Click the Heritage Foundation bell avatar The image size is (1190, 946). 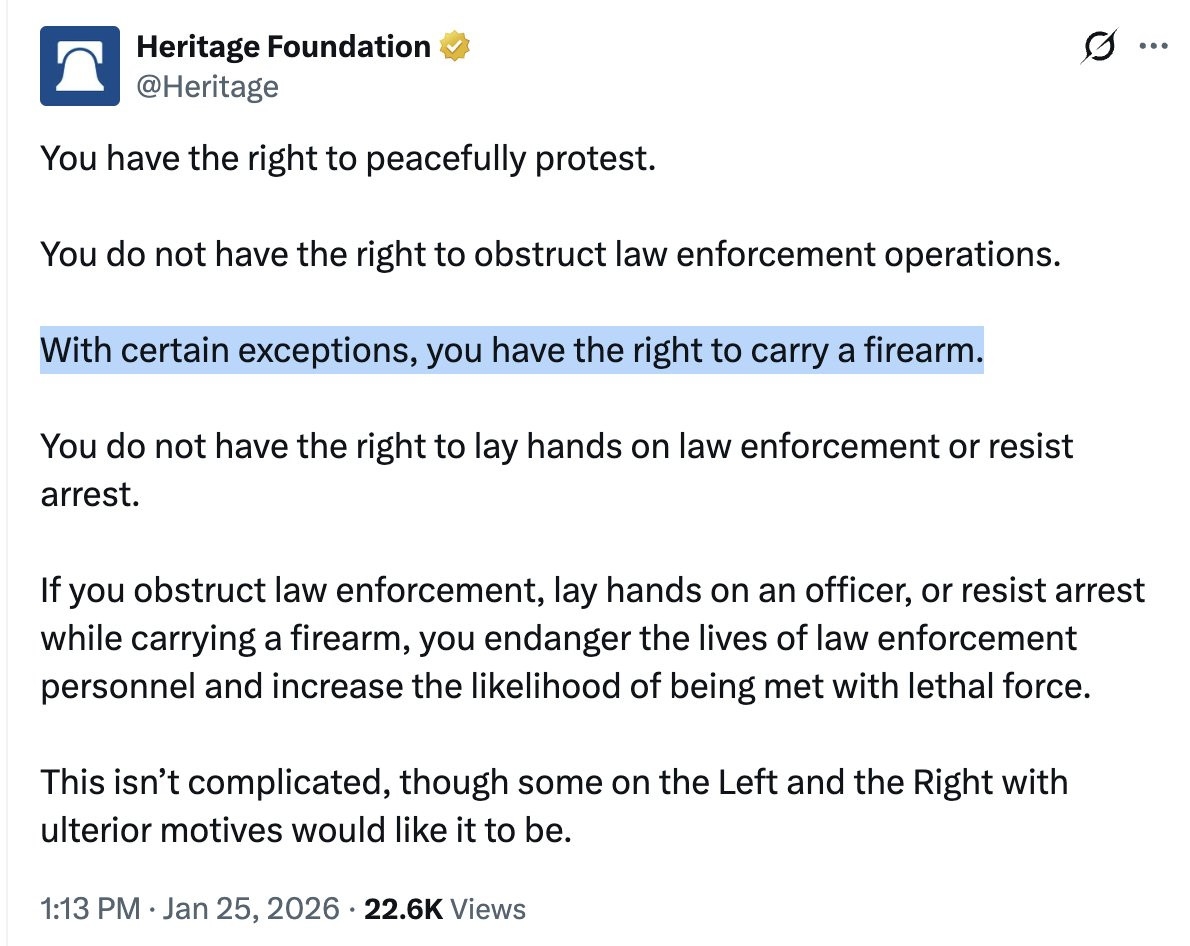click(x=80, y=65)
